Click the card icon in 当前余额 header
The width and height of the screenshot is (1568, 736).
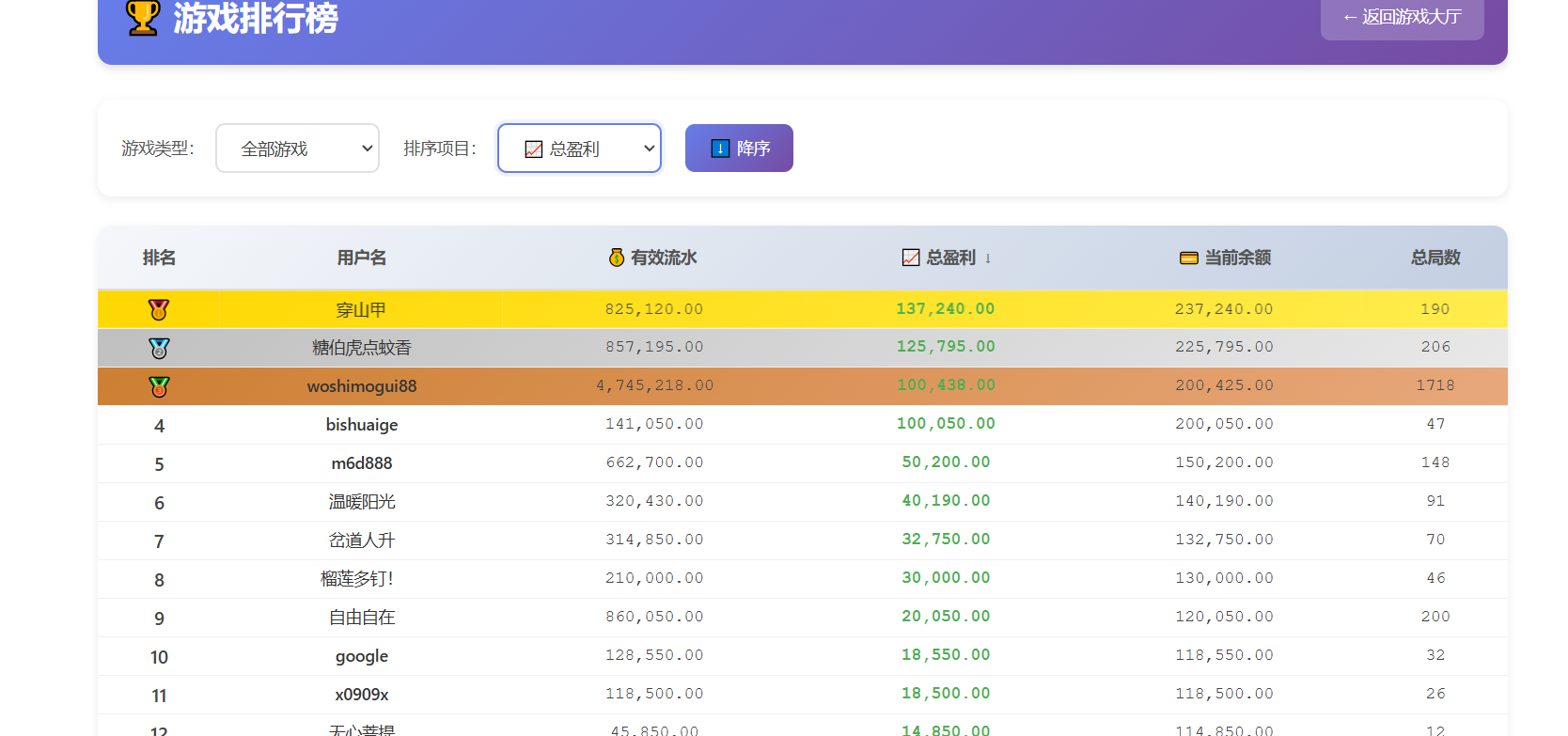click(x=1189, y=258)
